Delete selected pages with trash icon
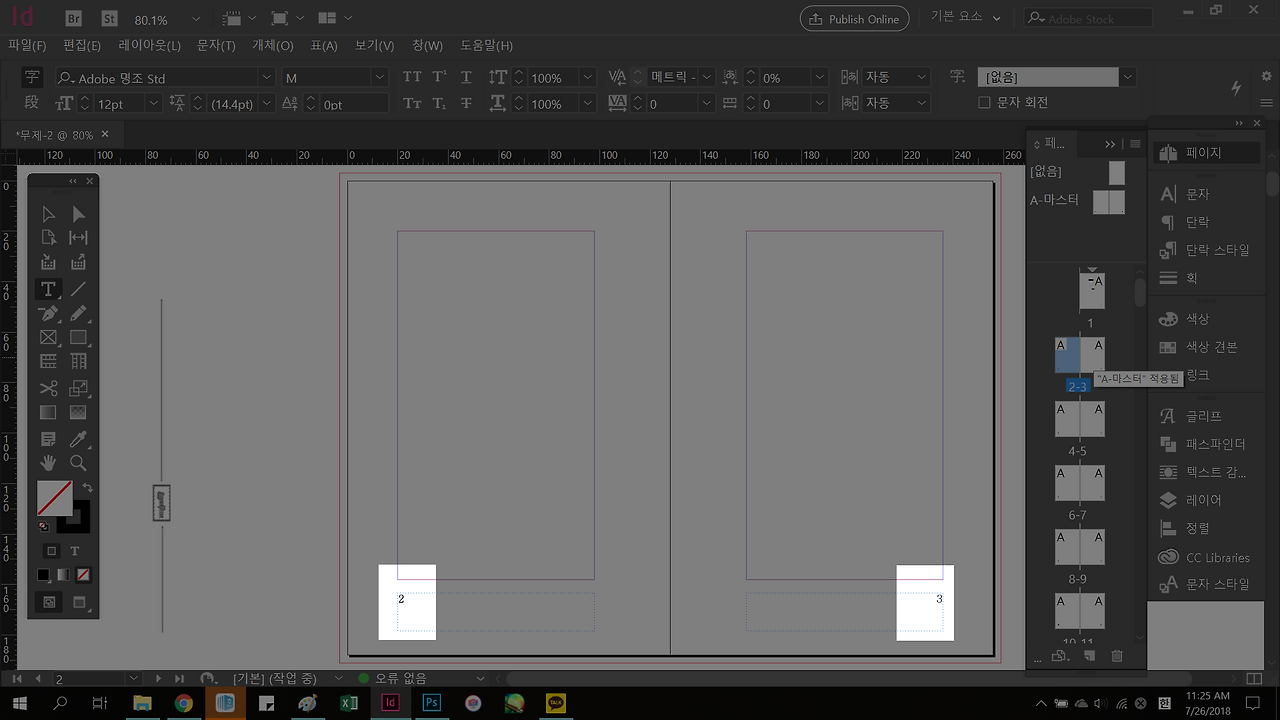 point(1117,656)
